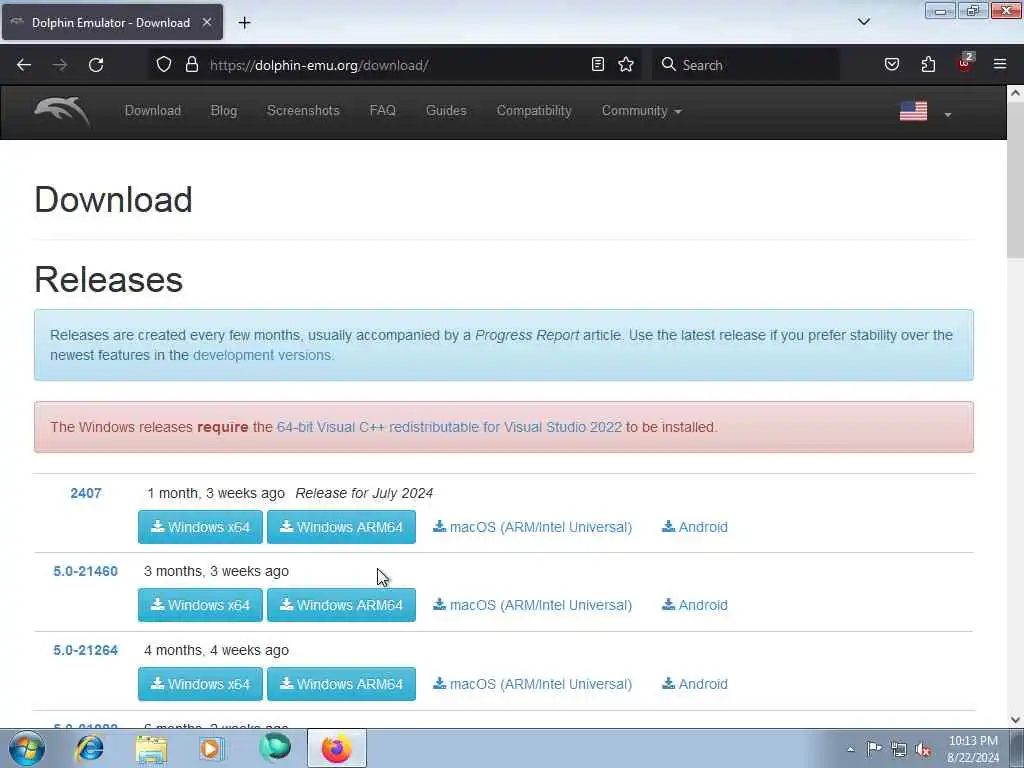1024x768 pixels.
Task: Open the Pocket save icon
Action: tap(891, 64)
